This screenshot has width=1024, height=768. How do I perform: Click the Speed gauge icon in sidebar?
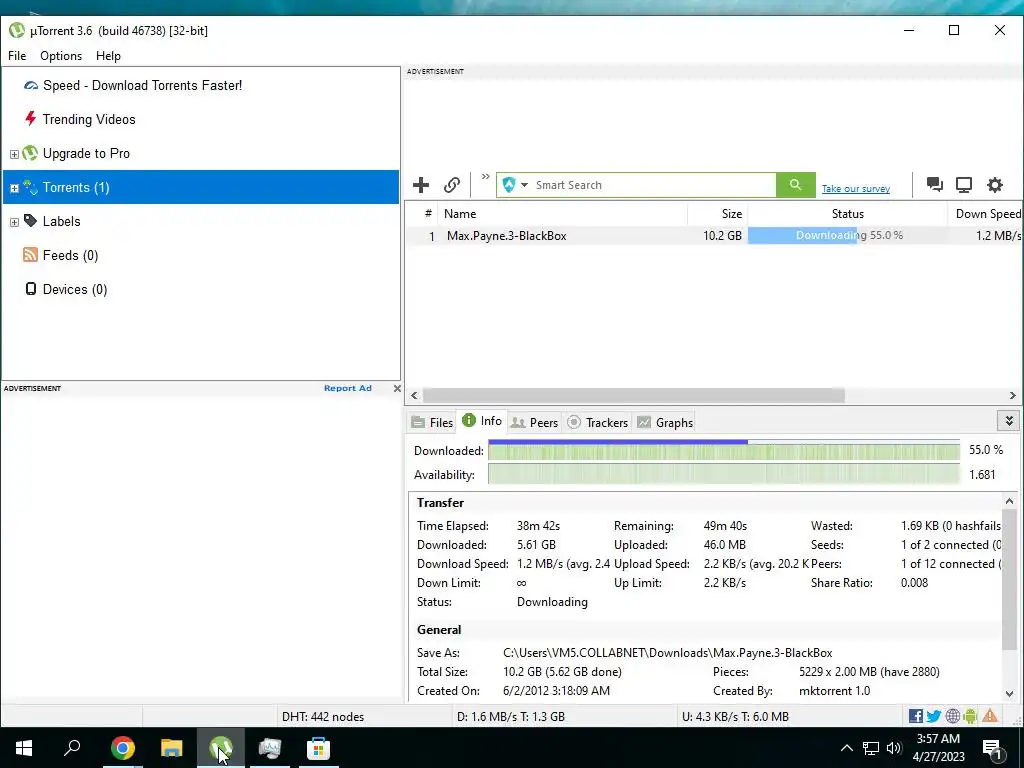click(31, 86)
